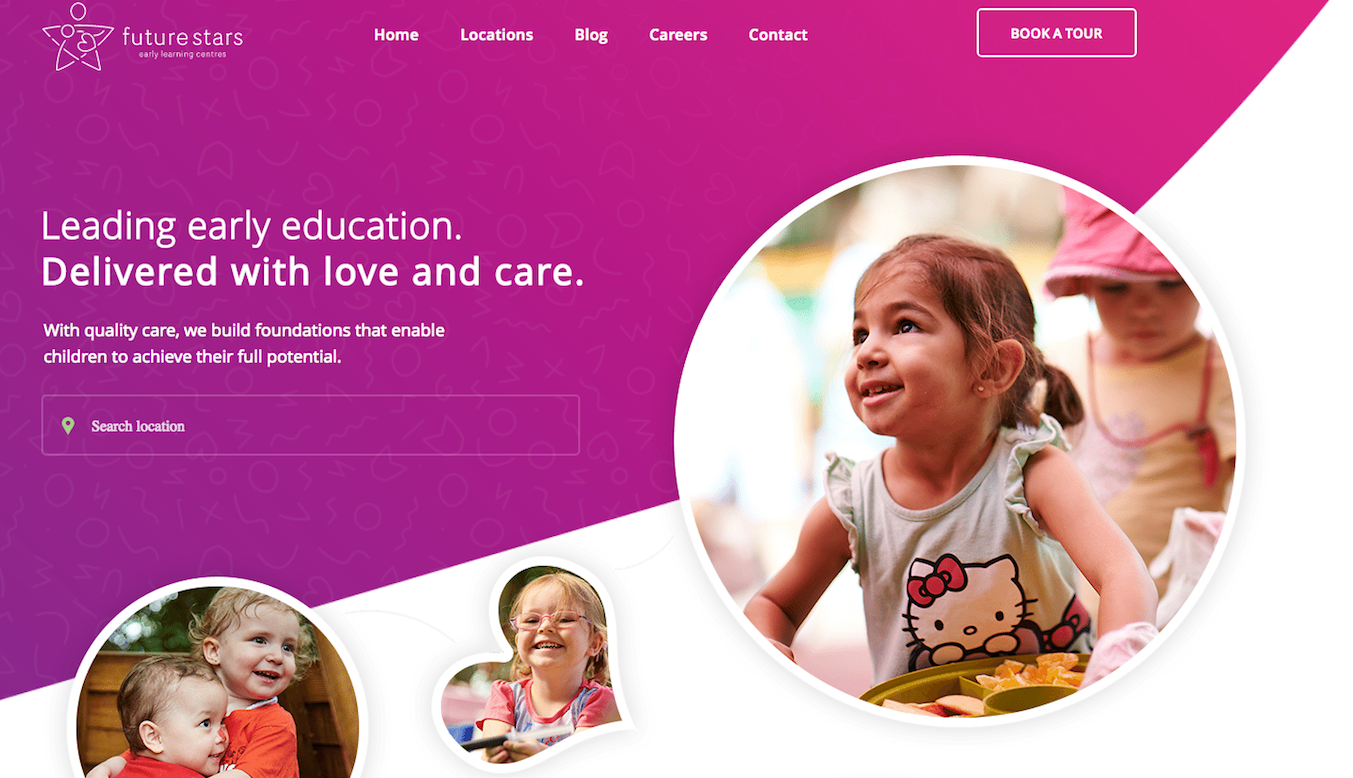Click the 'Delivered with love and care.' heading

(312, 271)
